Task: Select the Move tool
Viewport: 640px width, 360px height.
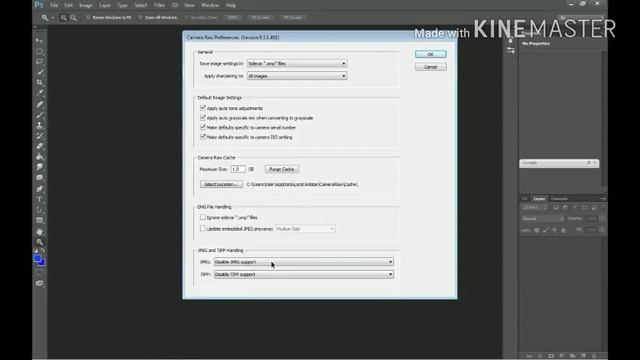Action: tap(39, 41)
